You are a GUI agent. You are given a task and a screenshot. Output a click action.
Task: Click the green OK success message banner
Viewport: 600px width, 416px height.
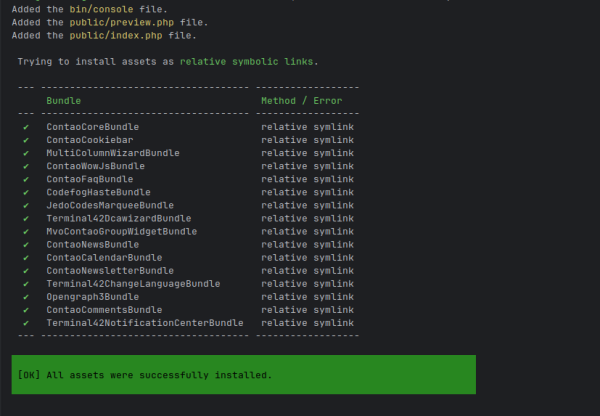point(244,374)
